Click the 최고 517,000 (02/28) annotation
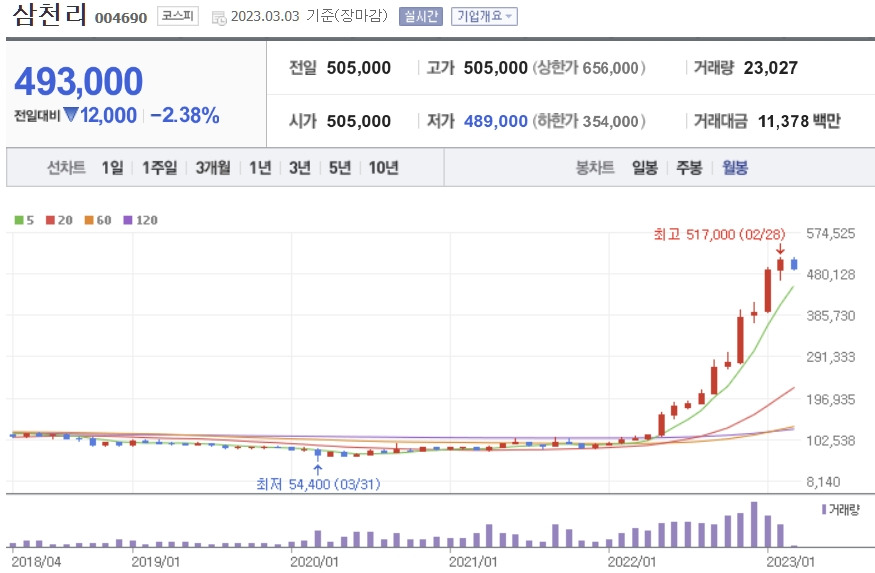 pyautogui.click(x=719, y=234)
